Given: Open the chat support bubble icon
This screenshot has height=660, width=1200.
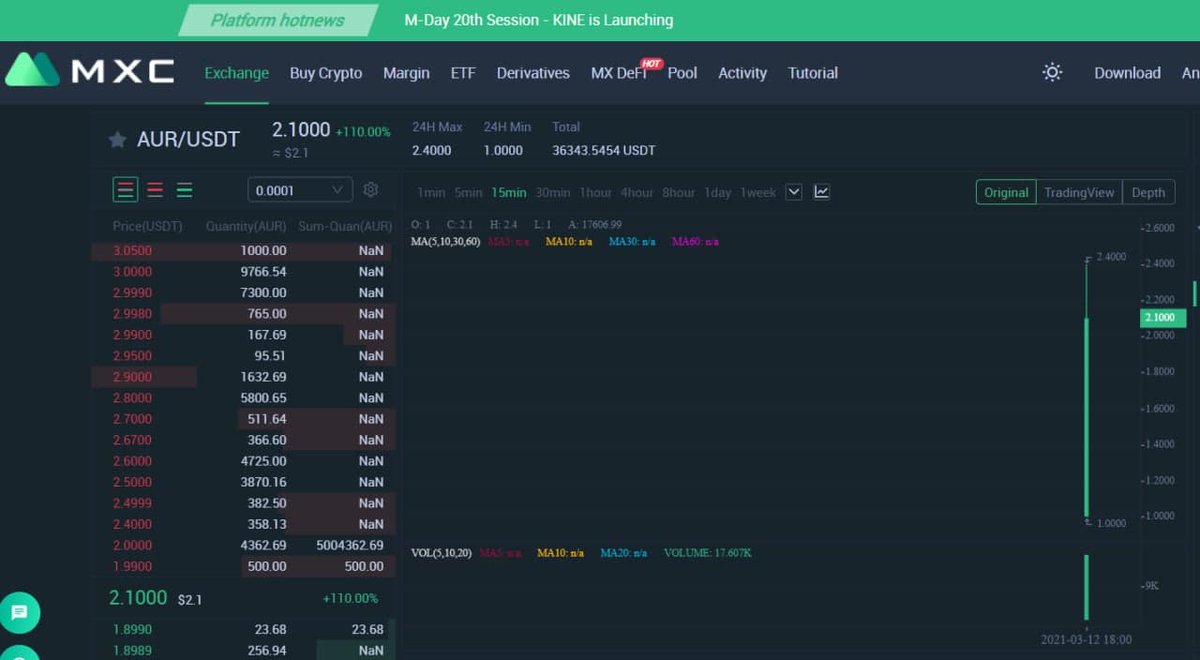Looking at the screenshot, I should pos(19,612).
